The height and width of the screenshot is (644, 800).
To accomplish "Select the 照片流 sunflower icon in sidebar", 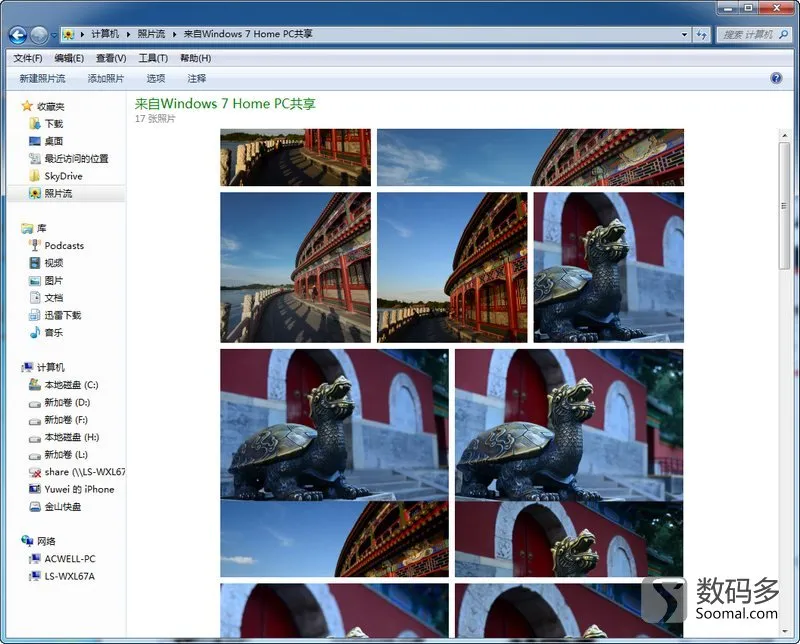I will pyautogui.click(x=35, y=193).
